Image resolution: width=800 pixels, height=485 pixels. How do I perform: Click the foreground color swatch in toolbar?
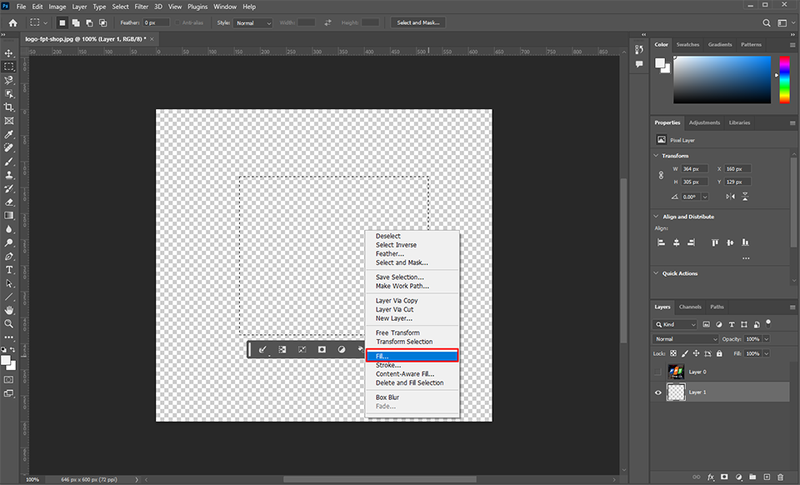(x=6, y=361)
